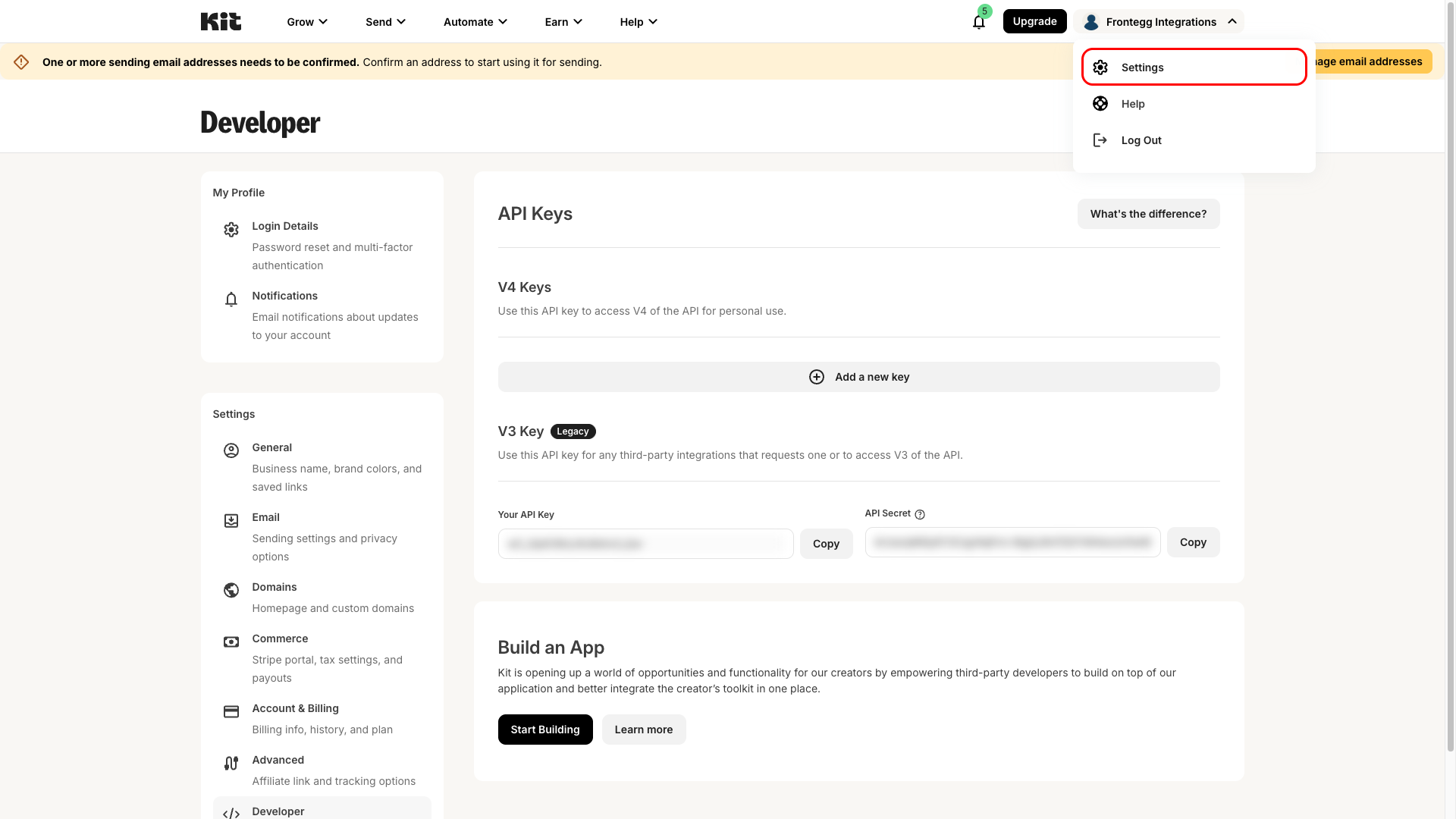The image size is (1456, 819).
Task: Click the Domains globe icon
Action: [231, 590]
